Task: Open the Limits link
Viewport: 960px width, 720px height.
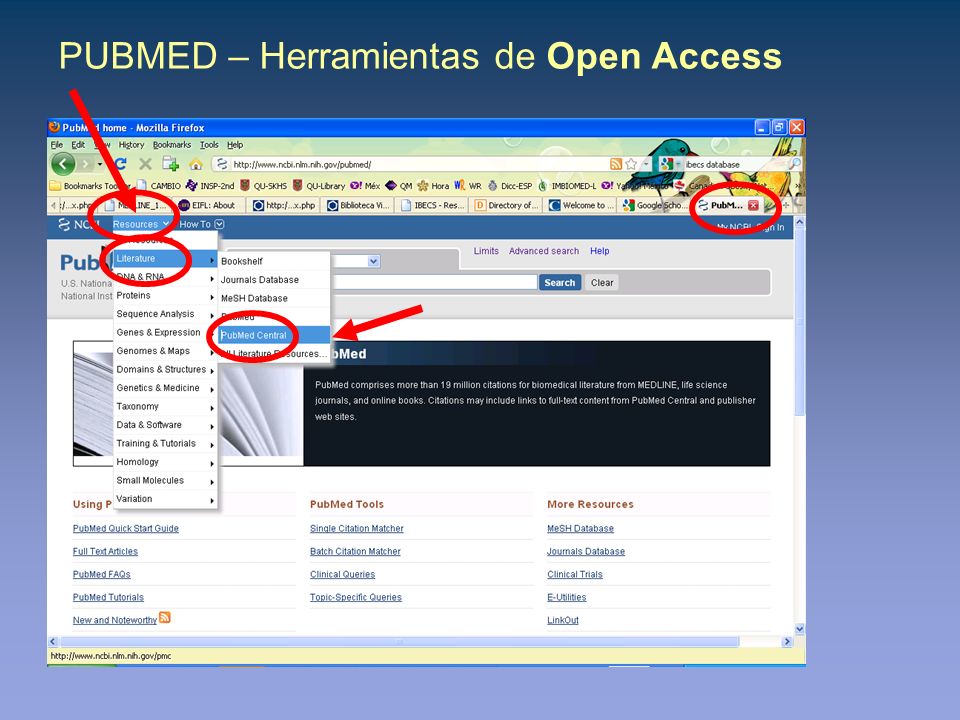Action: tap(486, 251)
